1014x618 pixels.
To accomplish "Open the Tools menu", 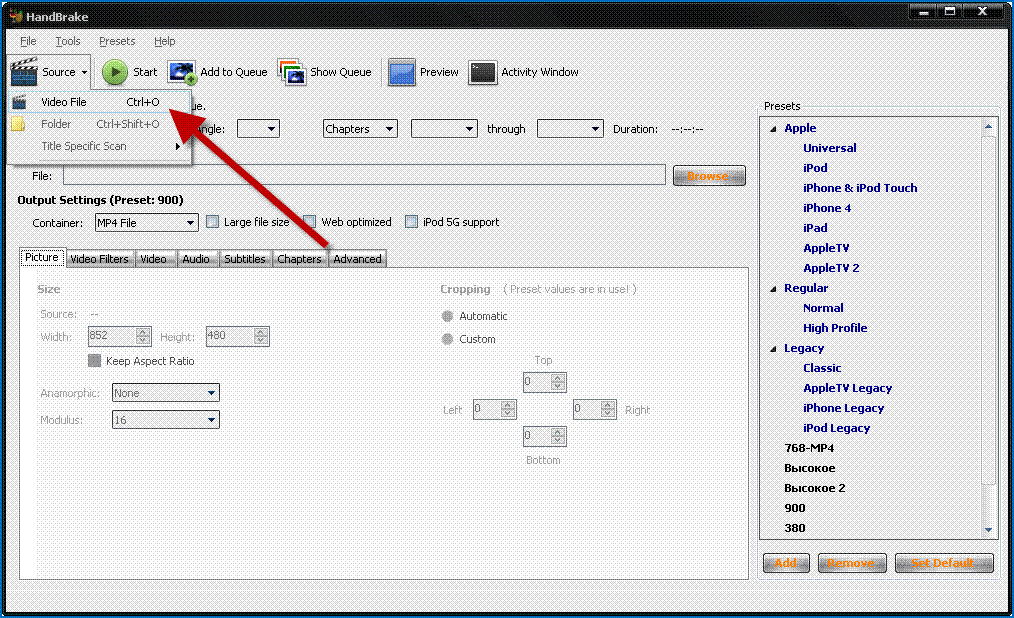I will click(68, 41).
